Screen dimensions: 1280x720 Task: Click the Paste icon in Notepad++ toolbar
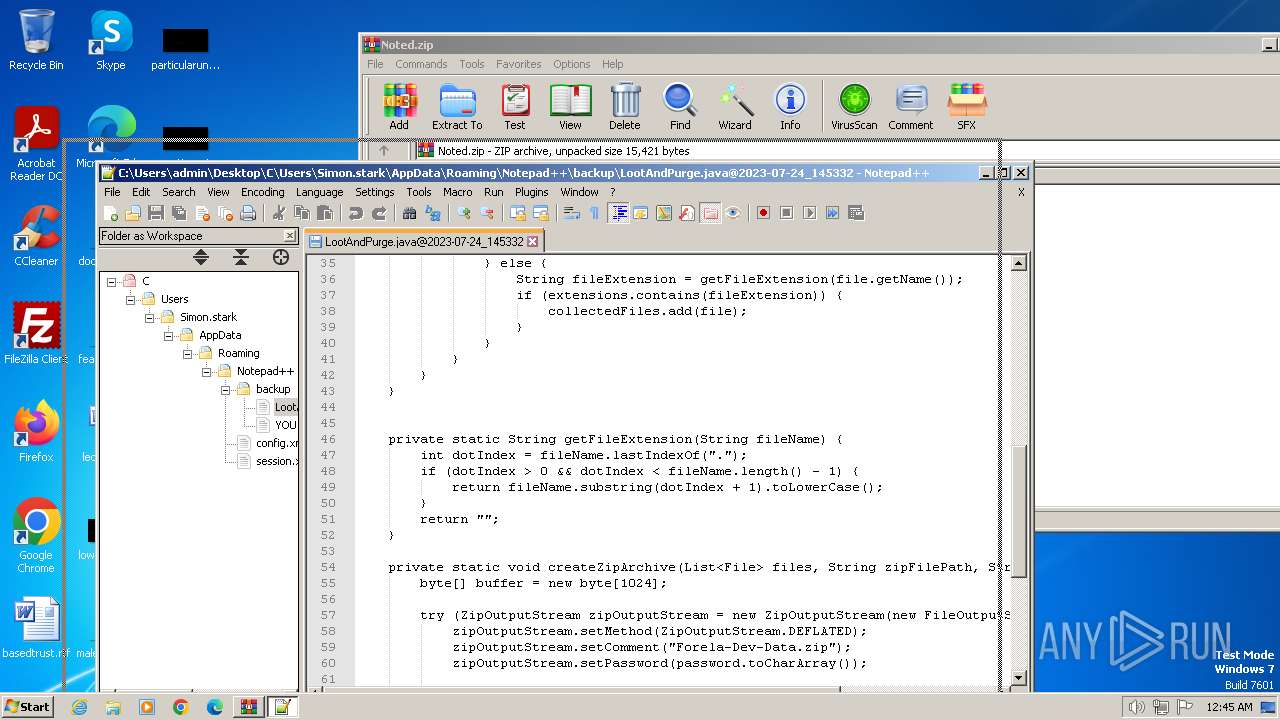point(325,213)
